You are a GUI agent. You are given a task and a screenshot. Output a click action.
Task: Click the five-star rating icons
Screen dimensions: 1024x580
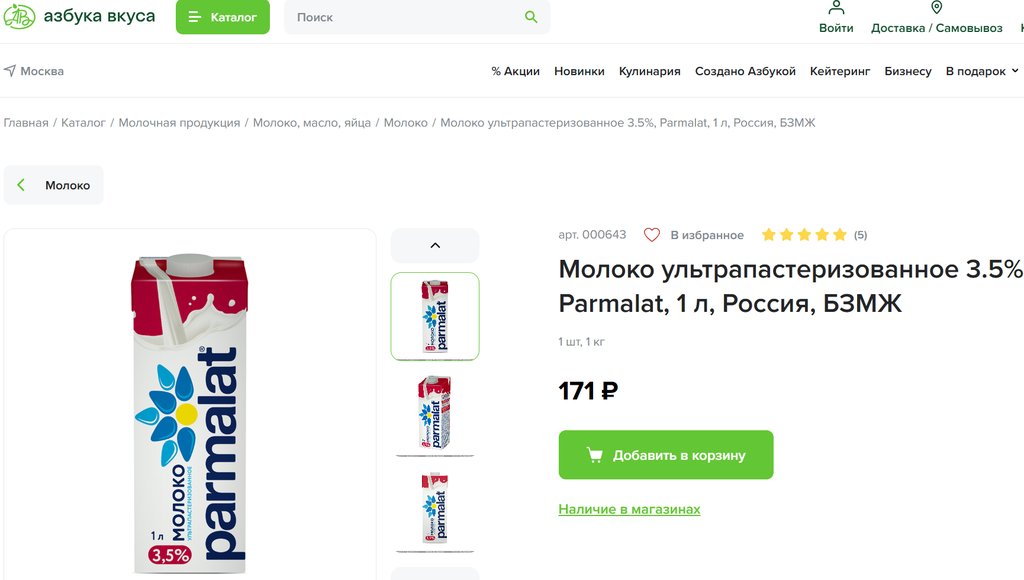click(x=804, y=235)
